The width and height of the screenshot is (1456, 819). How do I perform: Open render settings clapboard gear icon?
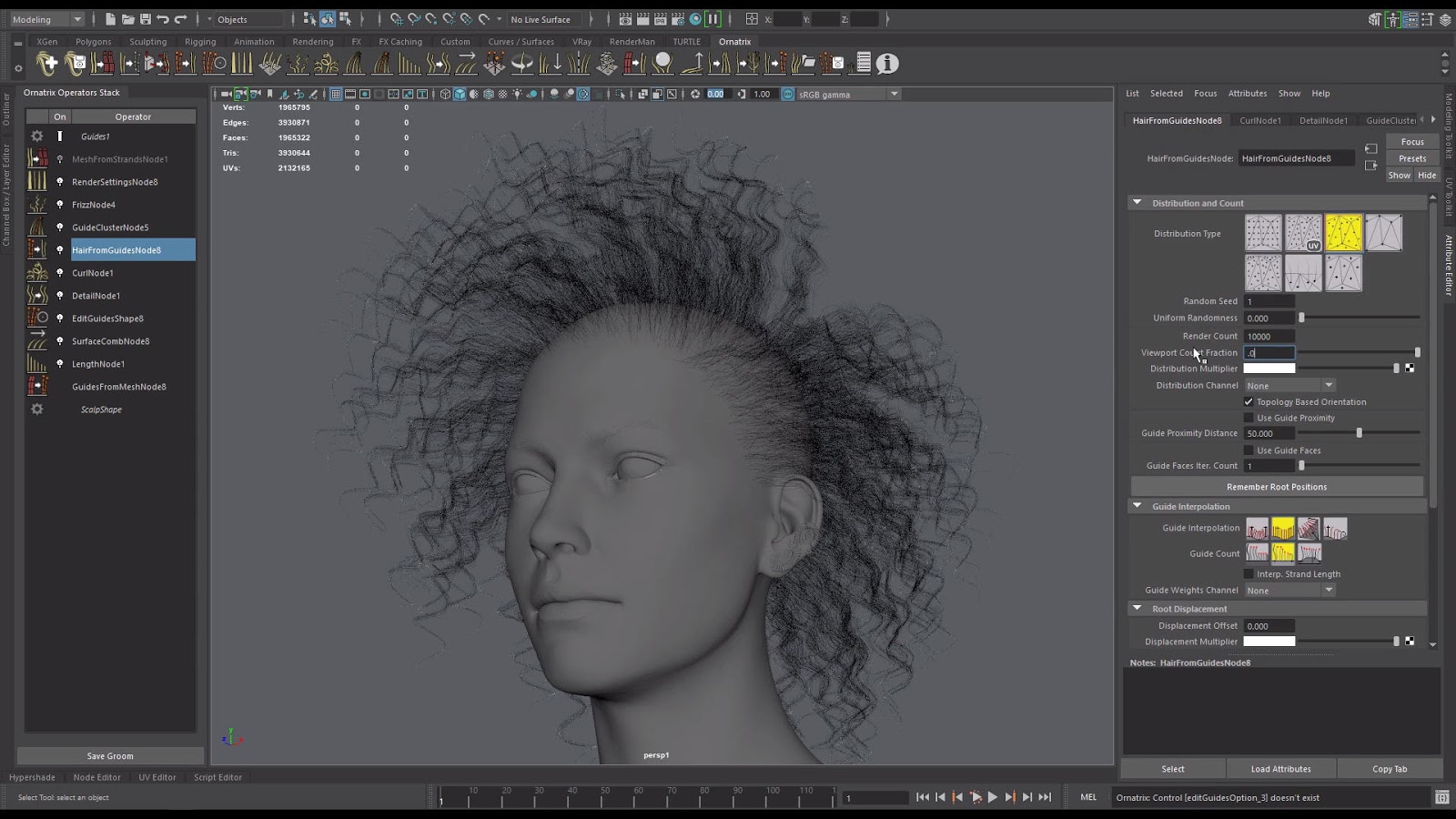click(x=678, y=19)
